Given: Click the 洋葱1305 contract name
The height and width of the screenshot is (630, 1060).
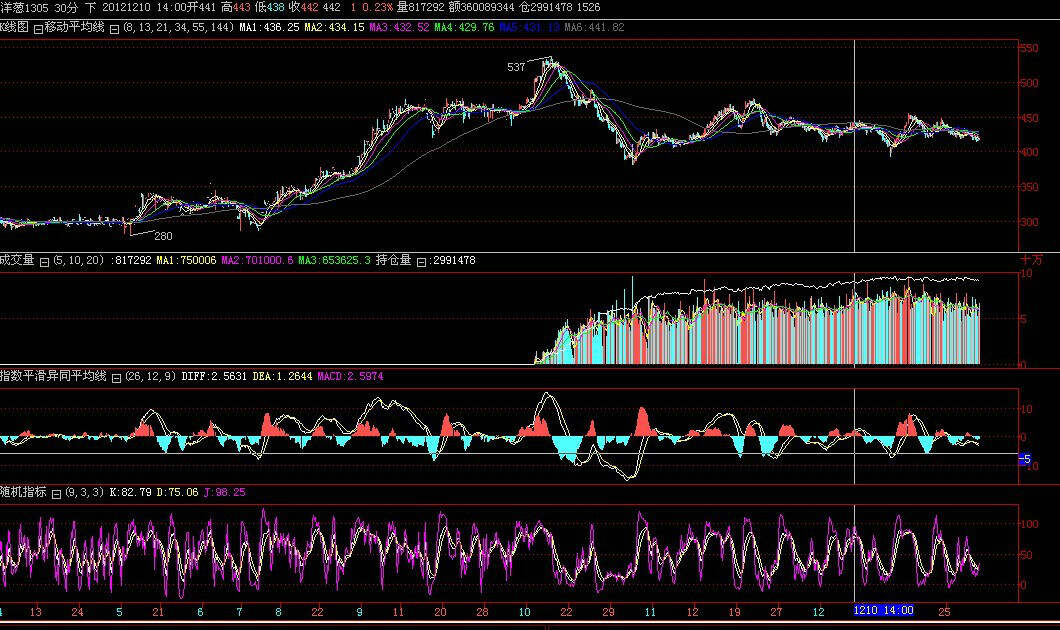Looking at the screenshot, I should [x=24, y=7].
